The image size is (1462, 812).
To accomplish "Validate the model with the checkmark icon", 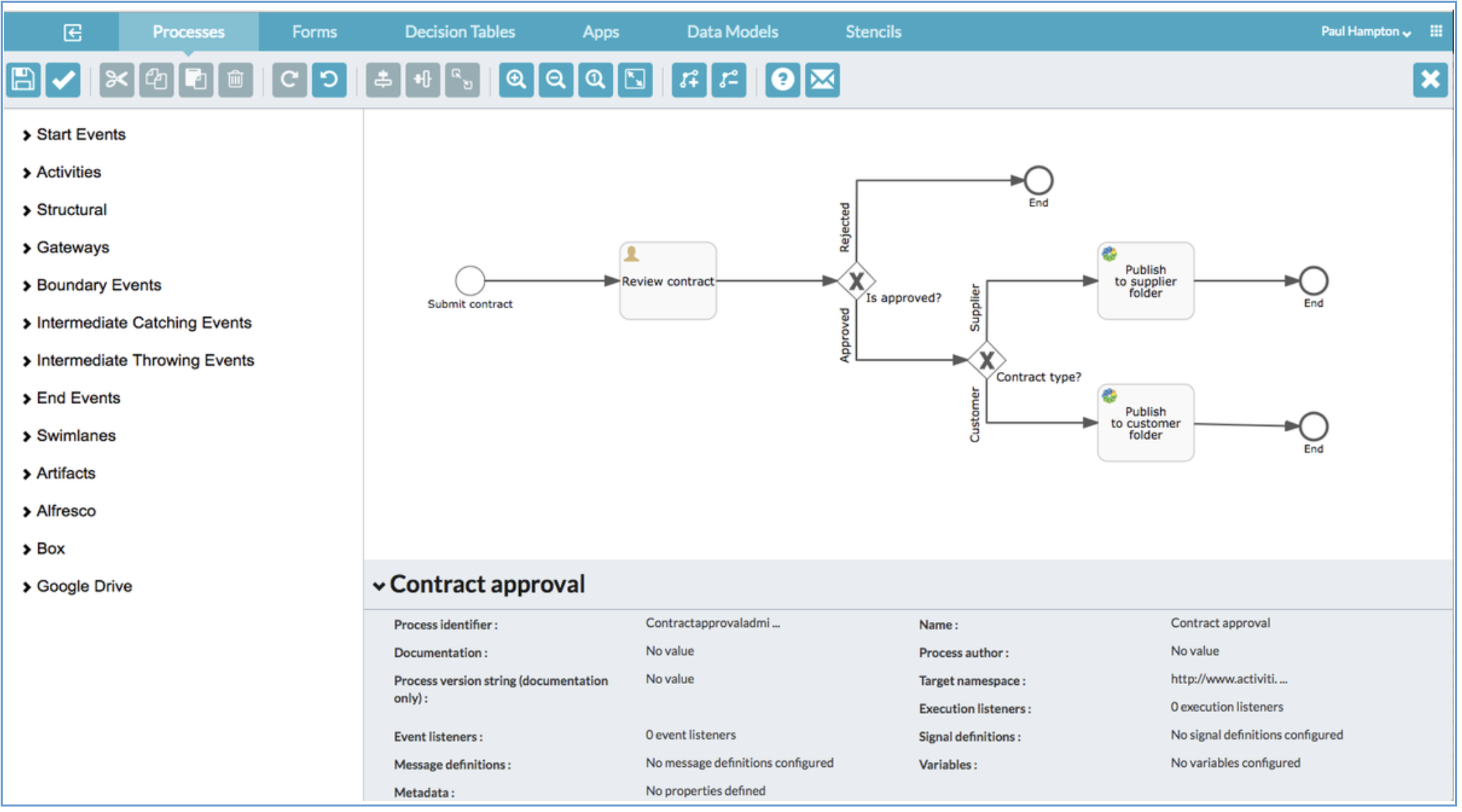I will click(63, 80).
